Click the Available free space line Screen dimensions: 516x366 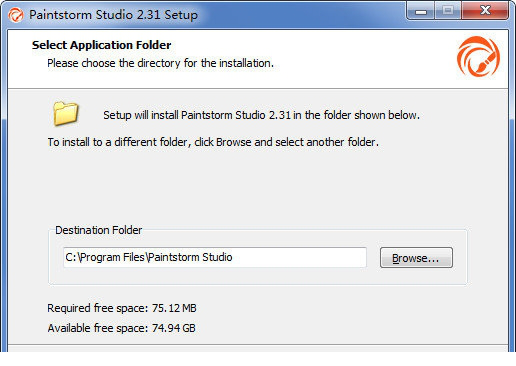coord(121,328)
